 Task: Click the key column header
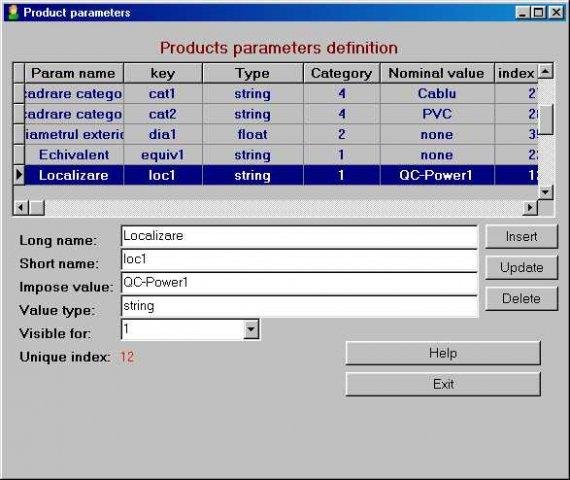pos(162,73)
